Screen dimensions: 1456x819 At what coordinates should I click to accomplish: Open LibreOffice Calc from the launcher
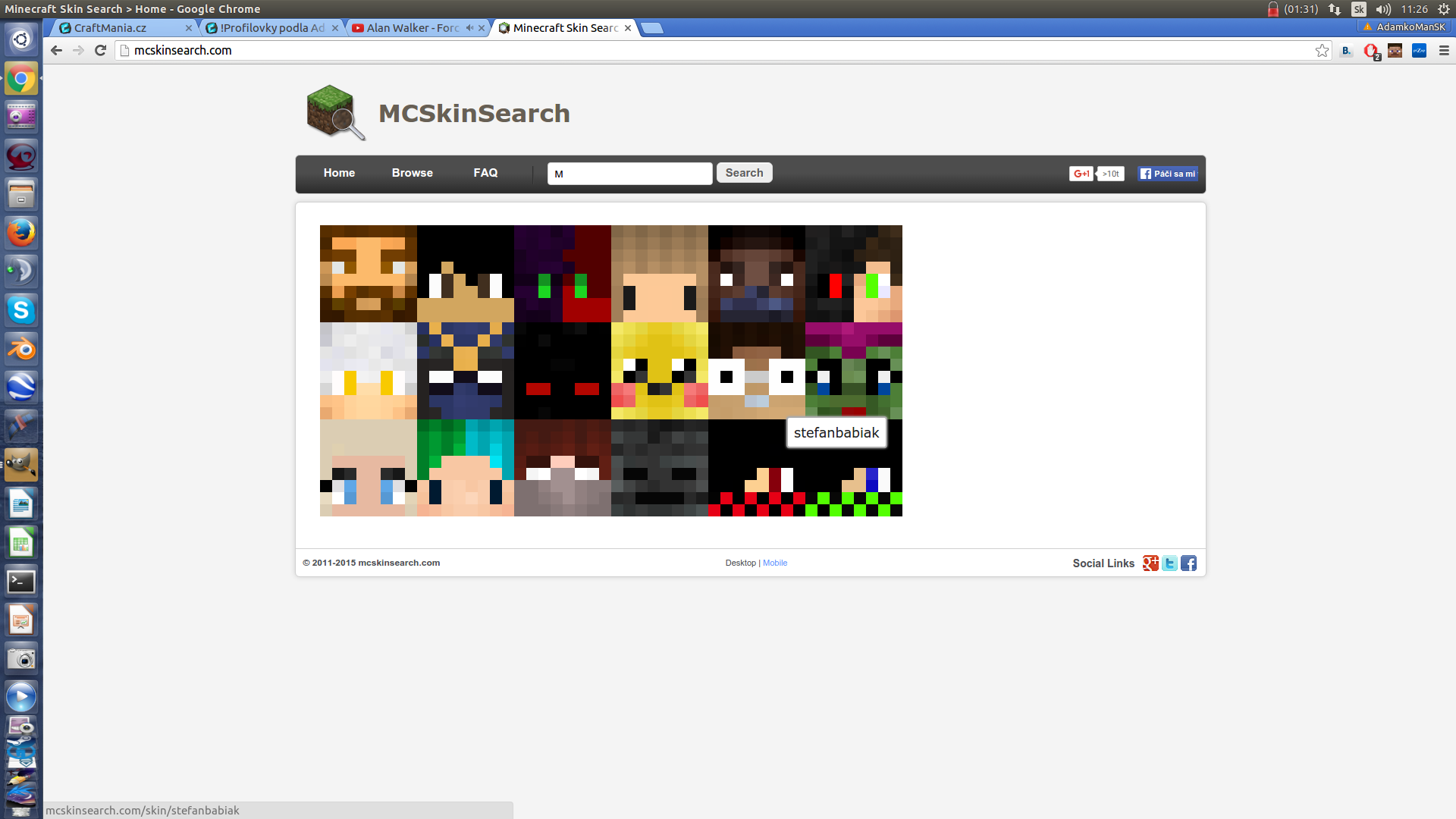coord(21,543)
